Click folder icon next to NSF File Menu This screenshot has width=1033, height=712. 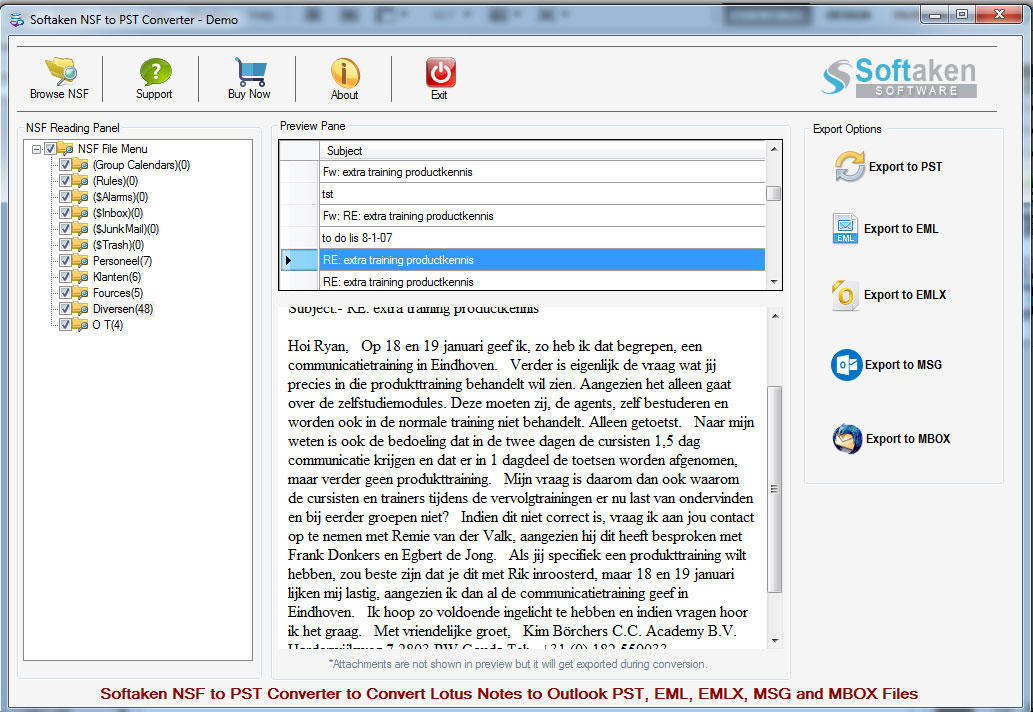(65, 149)
